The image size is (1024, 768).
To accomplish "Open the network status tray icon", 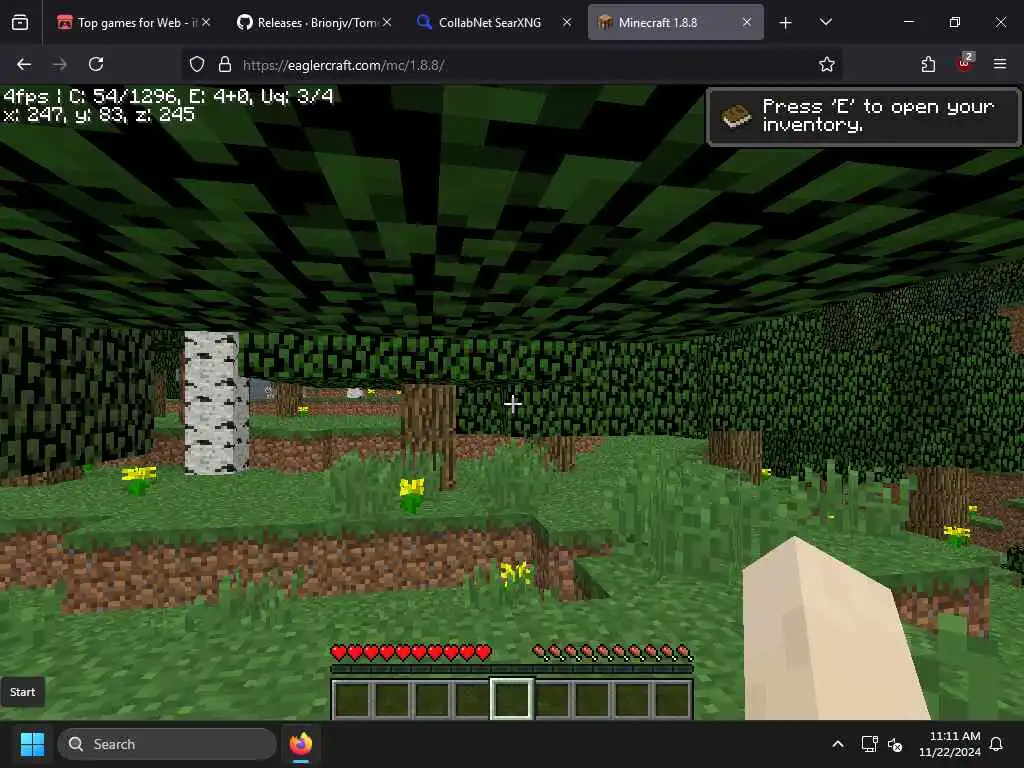I will tap(869, 744).
